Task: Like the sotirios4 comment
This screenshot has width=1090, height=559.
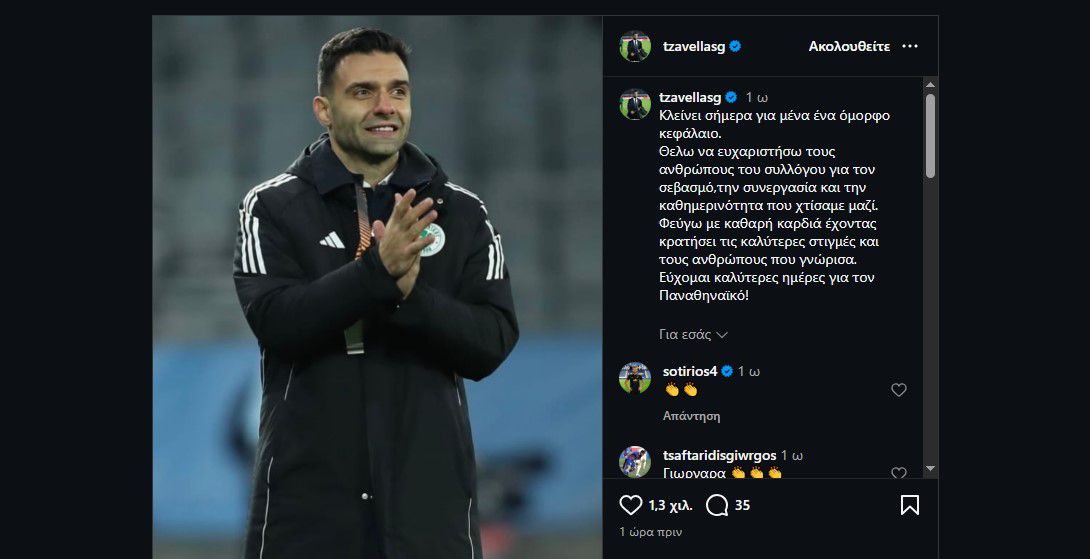Action: coord(898,390)
